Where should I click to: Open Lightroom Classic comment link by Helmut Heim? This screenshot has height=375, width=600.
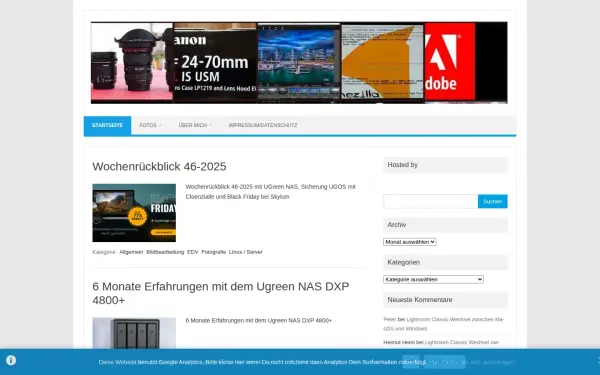click(x=462, y=342)
